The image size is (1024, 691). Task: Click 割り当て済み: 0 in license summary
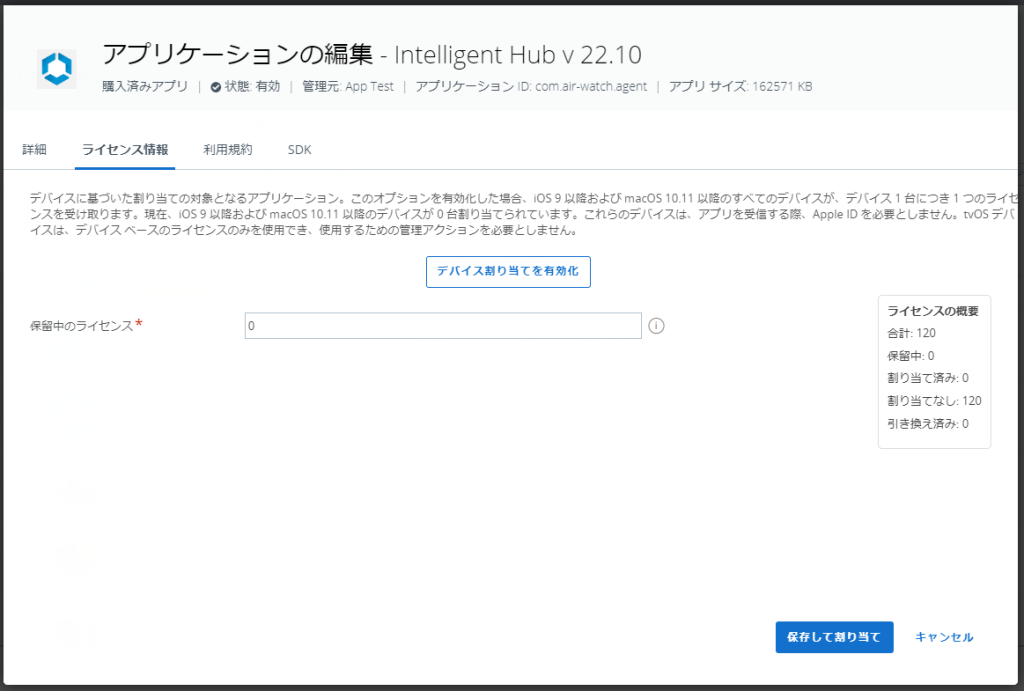coord(927,378)
